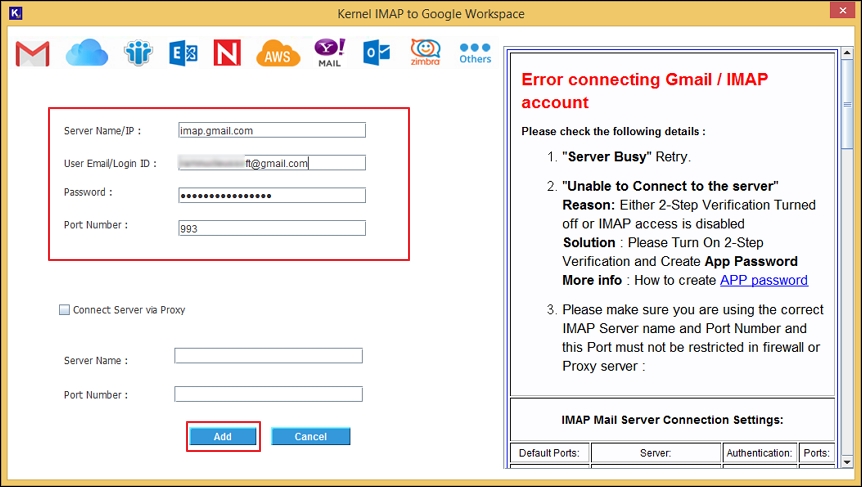Screen dimensions: 862x487
Task: Click the proxy Port Number field
Action: (x=268, y=394)
